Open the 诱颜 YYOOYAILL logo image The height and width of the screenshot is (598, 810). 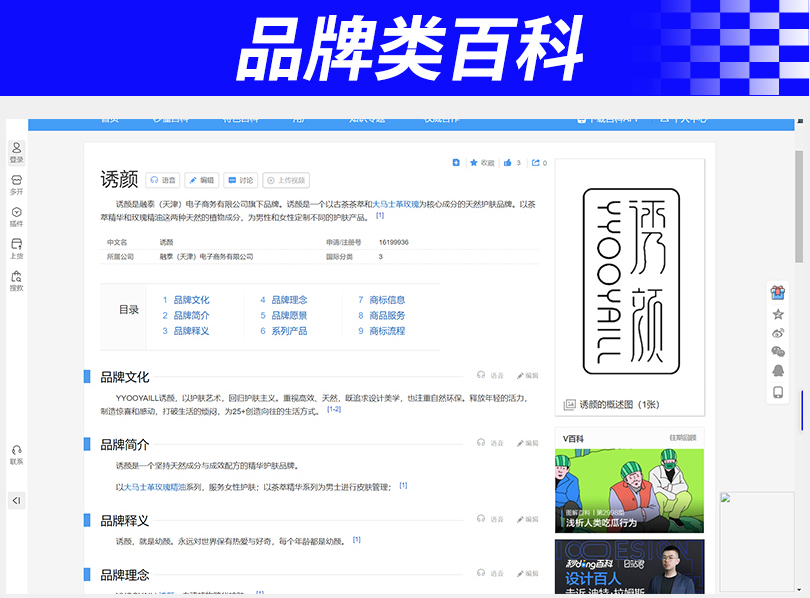[x=631, y=281]
